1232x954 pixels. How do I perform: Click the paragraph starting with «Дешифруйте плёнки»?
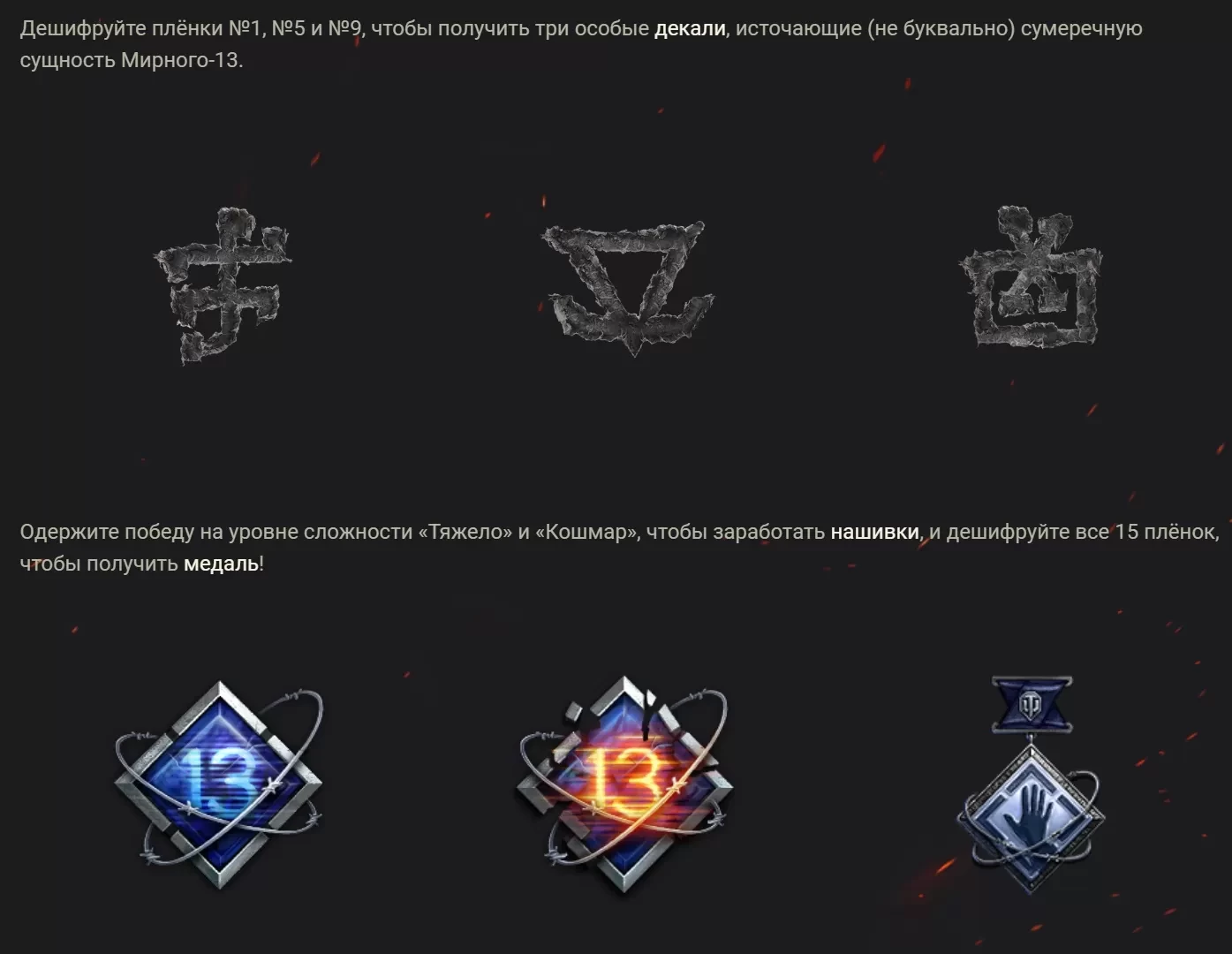pyautogui.click(x=581, y=44)
